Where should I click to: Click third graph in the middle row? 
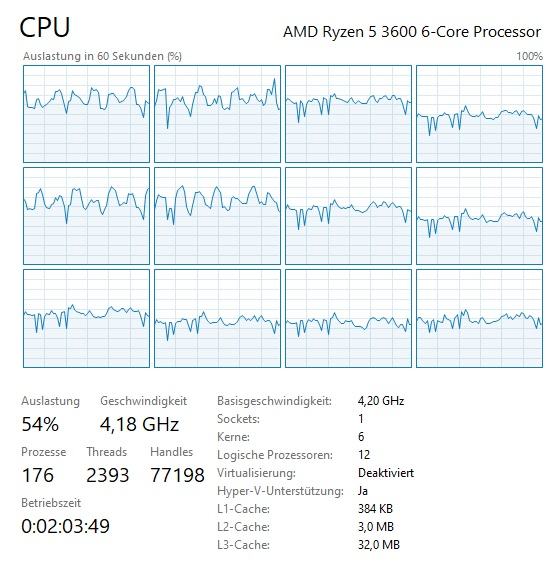348,216
